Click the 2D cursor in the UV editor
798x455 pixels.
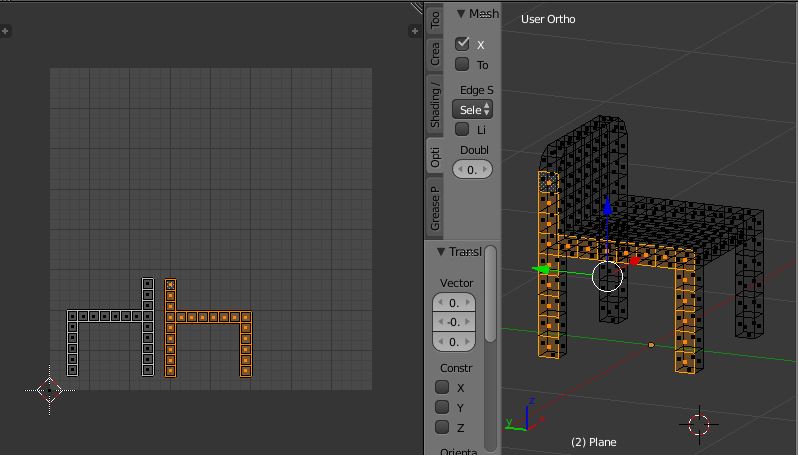pyautogui.click(x=49, y=390)
